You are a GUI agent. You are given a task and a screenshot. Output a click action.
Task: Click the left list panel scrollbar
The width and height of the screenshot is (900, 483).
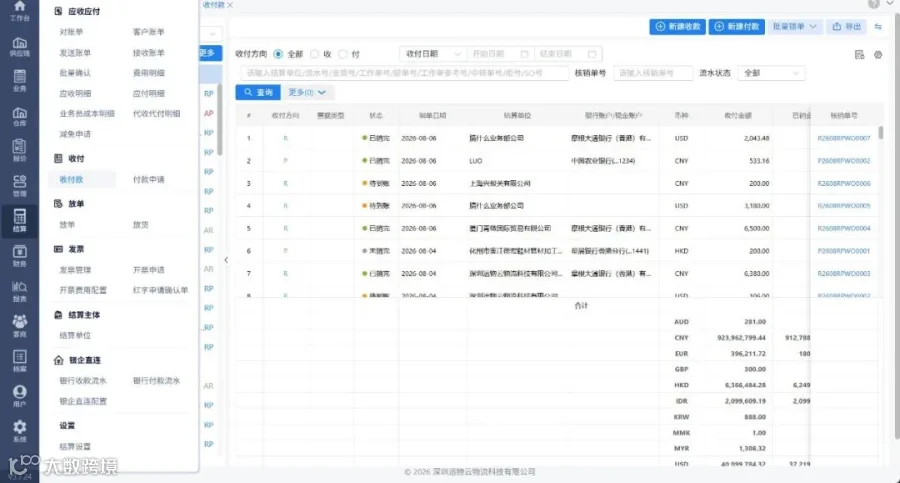point(219,118)
